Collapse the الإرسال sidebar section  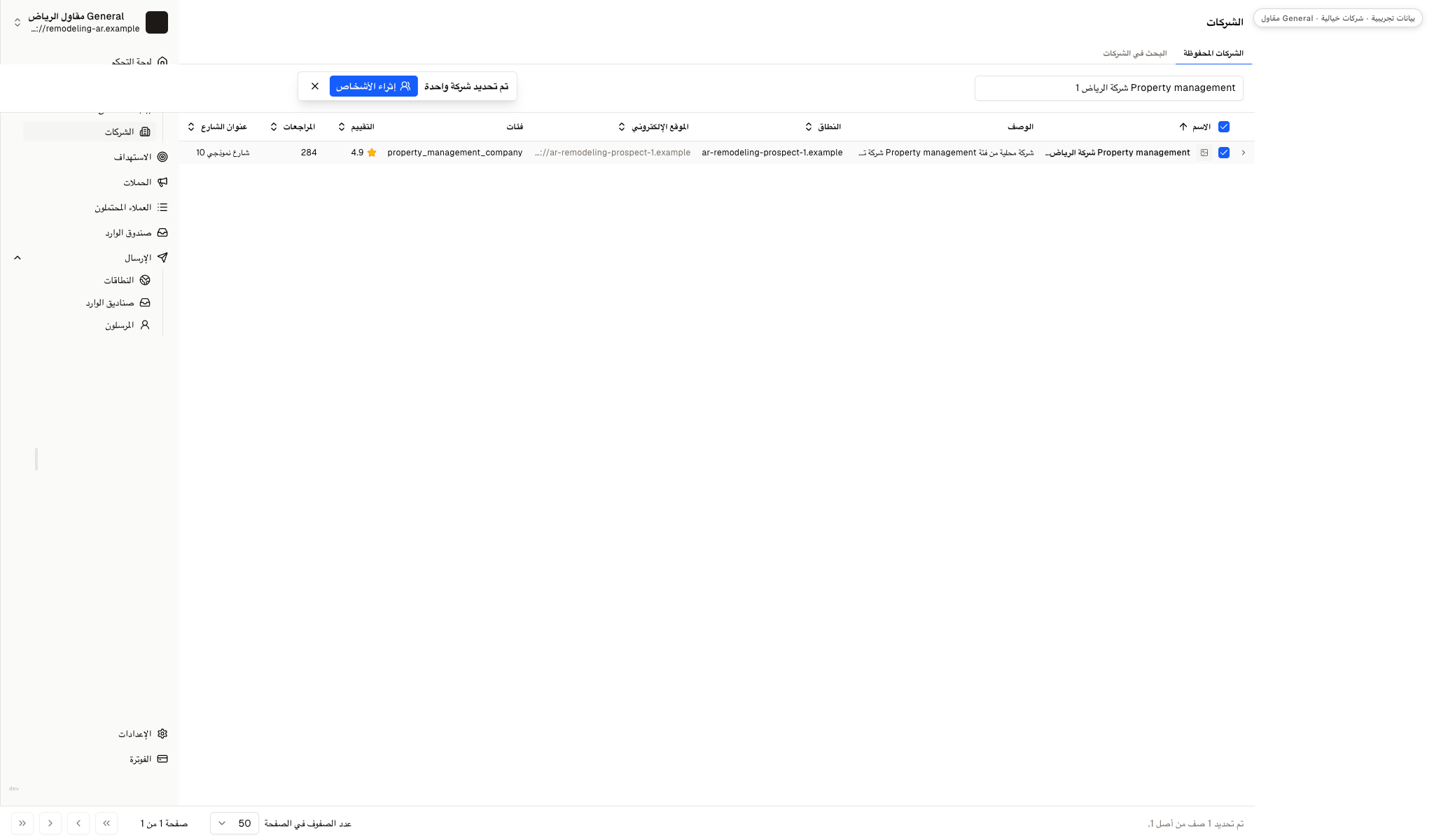point(18,258)
